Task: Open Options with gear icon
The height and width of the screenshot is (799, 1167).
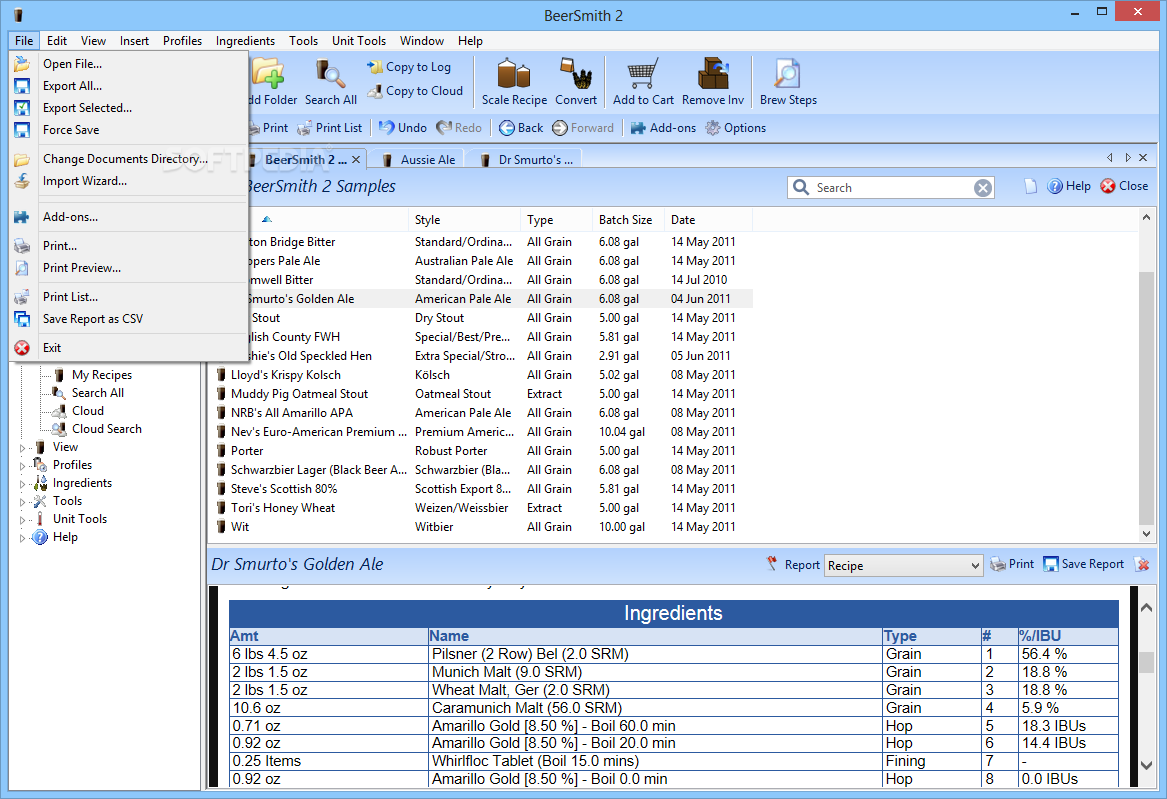Action: tap(735, 128)
